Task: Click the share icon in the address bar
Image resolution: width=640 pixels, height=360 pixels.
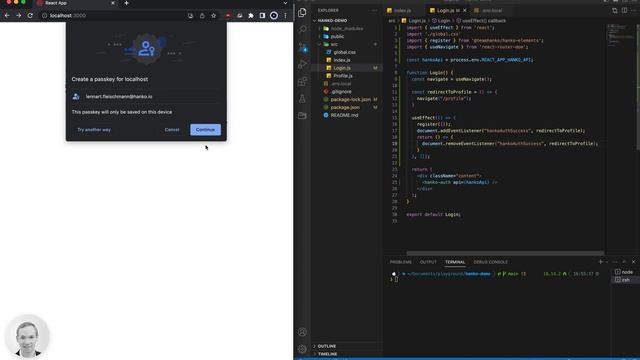Action: (202, 16)
